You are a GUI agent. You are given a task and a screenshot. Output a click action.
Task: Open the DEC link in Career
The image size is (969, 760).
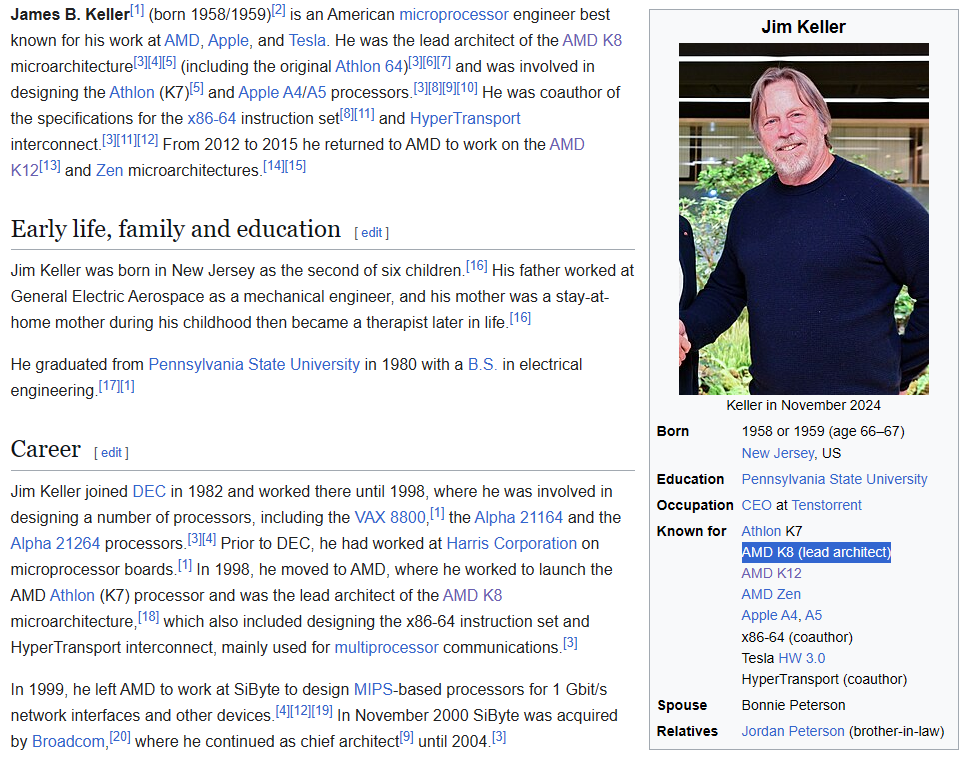pos(149,491)
